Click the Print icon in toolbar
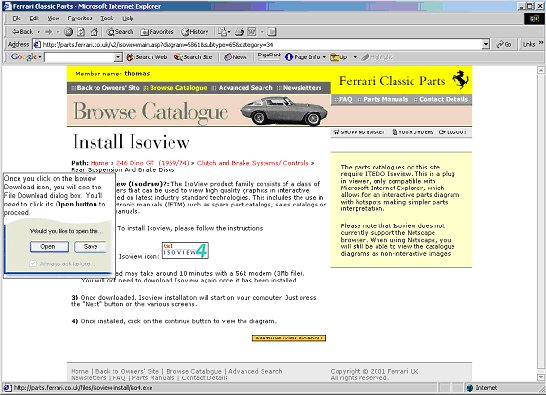 pyautogui.click(x=240, y=32)
